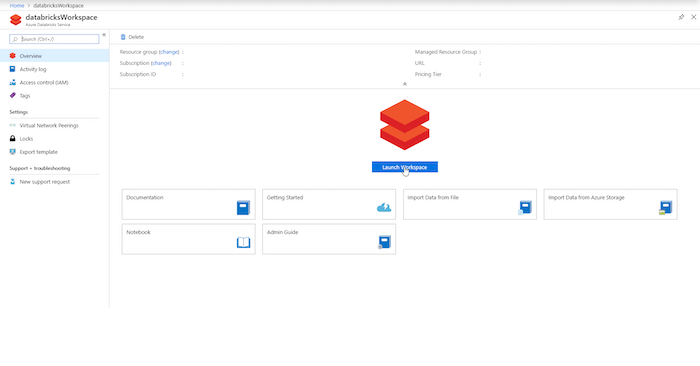700x366 pixels.
Task: Go to Access control (IAM)
Action: [x=44, y=83]
